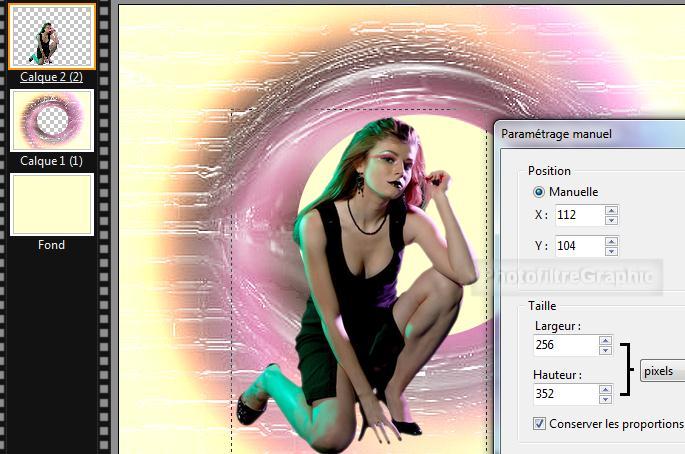
Task: Toggle the Conserver les proportions checkbox
Action: click(x=540, y=424)
